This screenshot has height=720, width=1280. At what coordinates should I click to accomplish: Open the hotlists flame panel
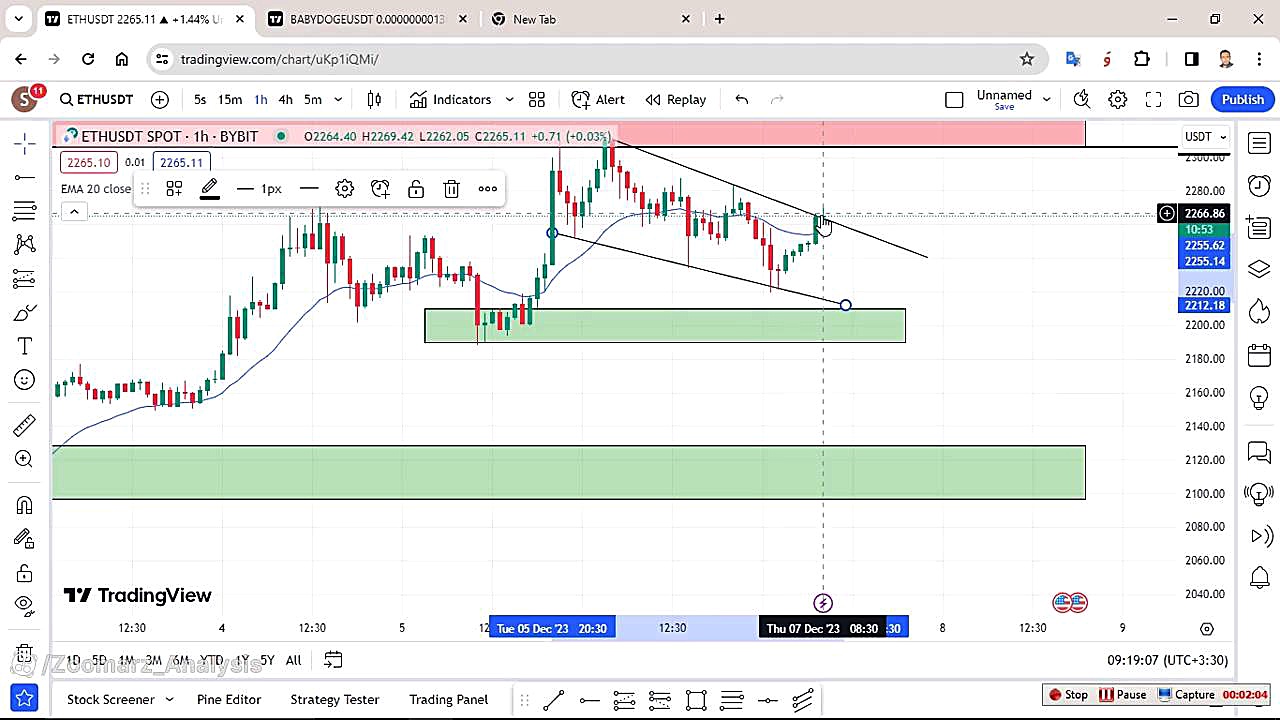click(1259, 313)
